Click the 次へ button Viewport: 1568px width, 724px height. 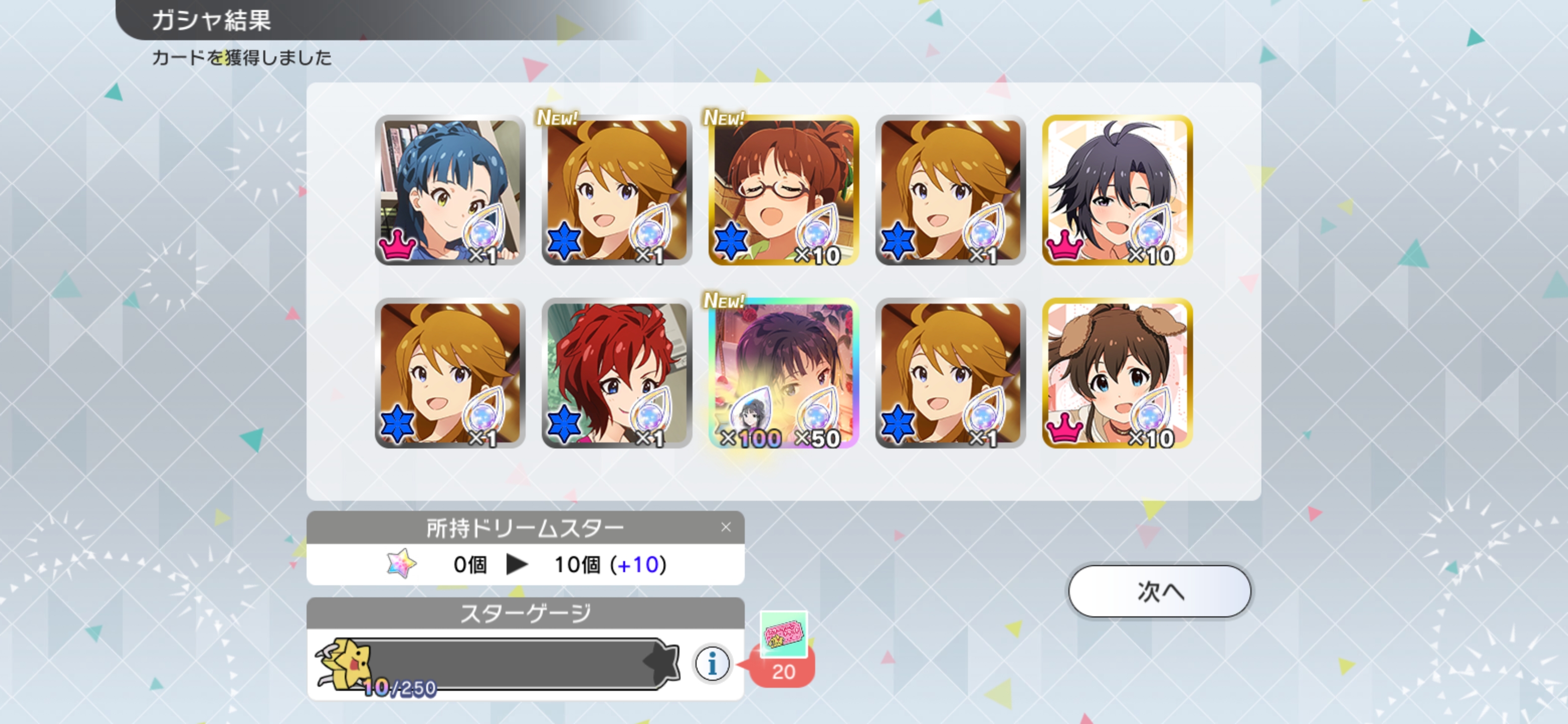click(x=1159, y=591)
